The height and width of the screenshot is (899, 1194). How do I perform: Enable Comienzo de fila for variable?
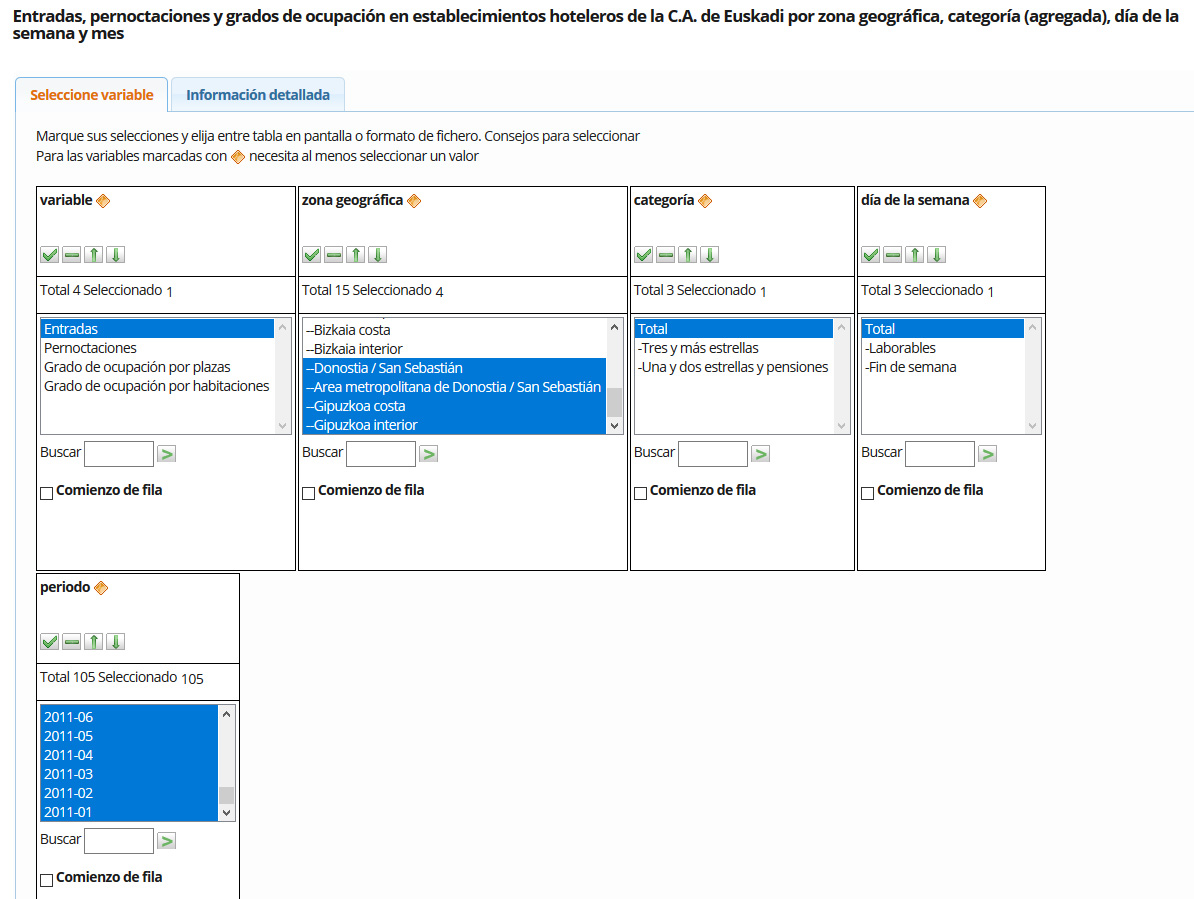point(47,493)
